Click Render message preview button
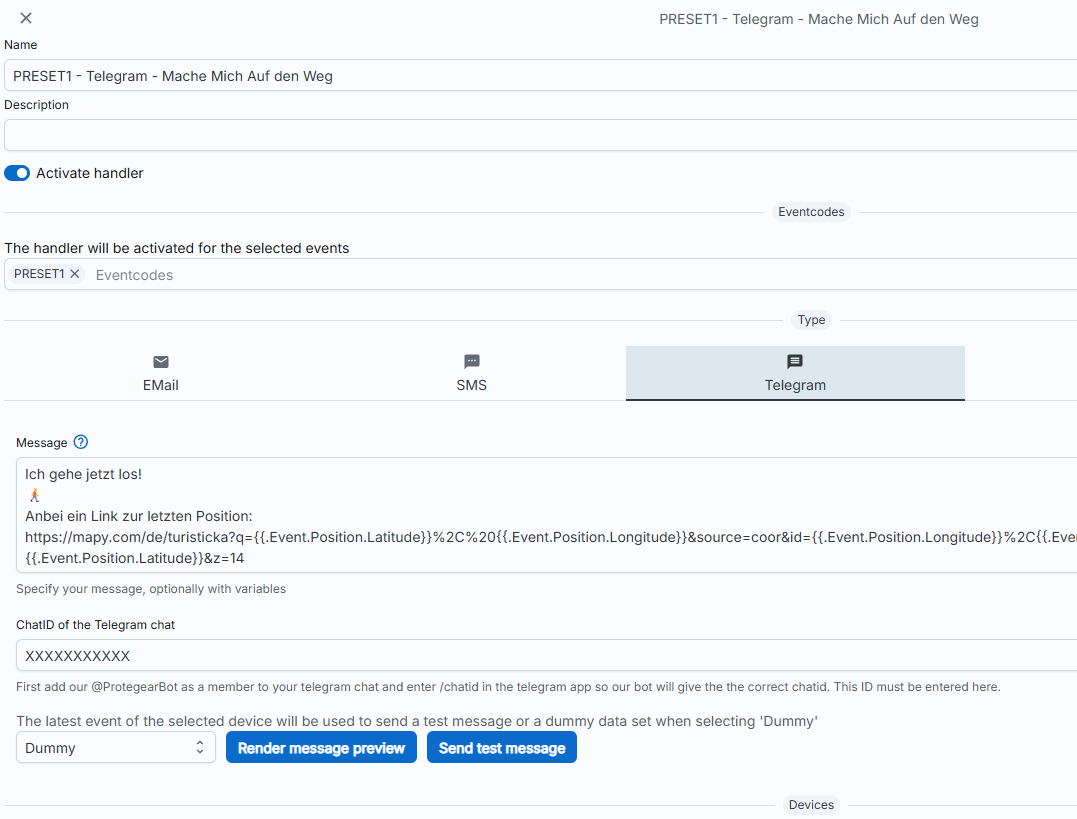Screen dimensions: 1077x819 click(321, 748)
